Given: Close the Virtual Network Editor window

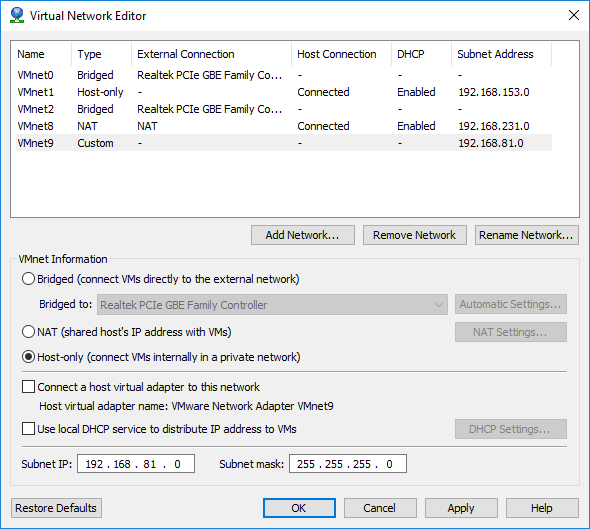Looking at the screenshot, I should pos(573,15).
